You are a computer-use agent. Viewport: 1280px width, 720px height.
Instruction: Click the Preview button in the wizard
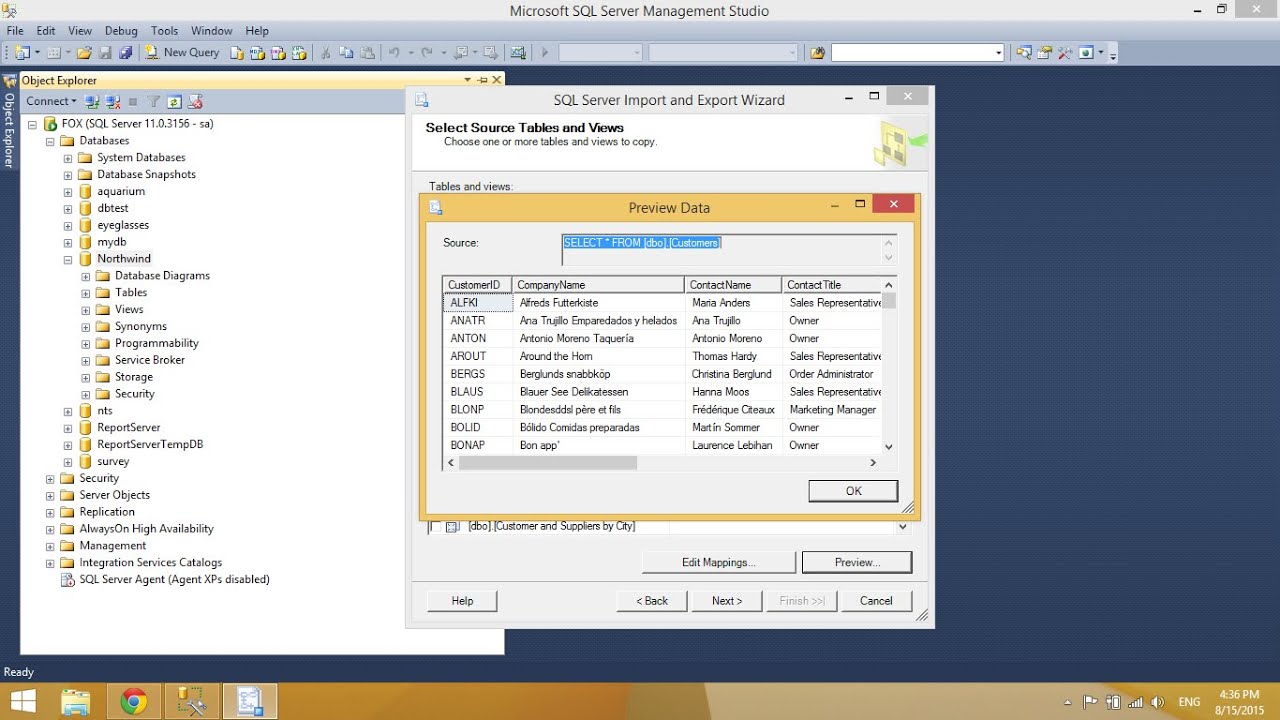pyautogui.click(x=857, y=562)
